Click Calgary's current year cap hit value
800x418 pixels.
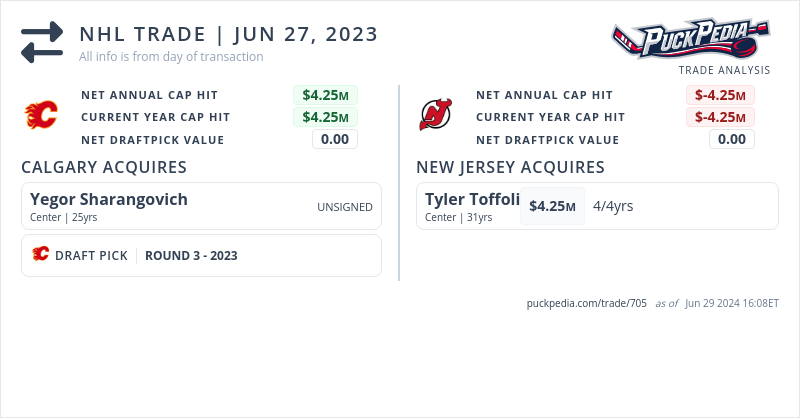pos(325,117)
